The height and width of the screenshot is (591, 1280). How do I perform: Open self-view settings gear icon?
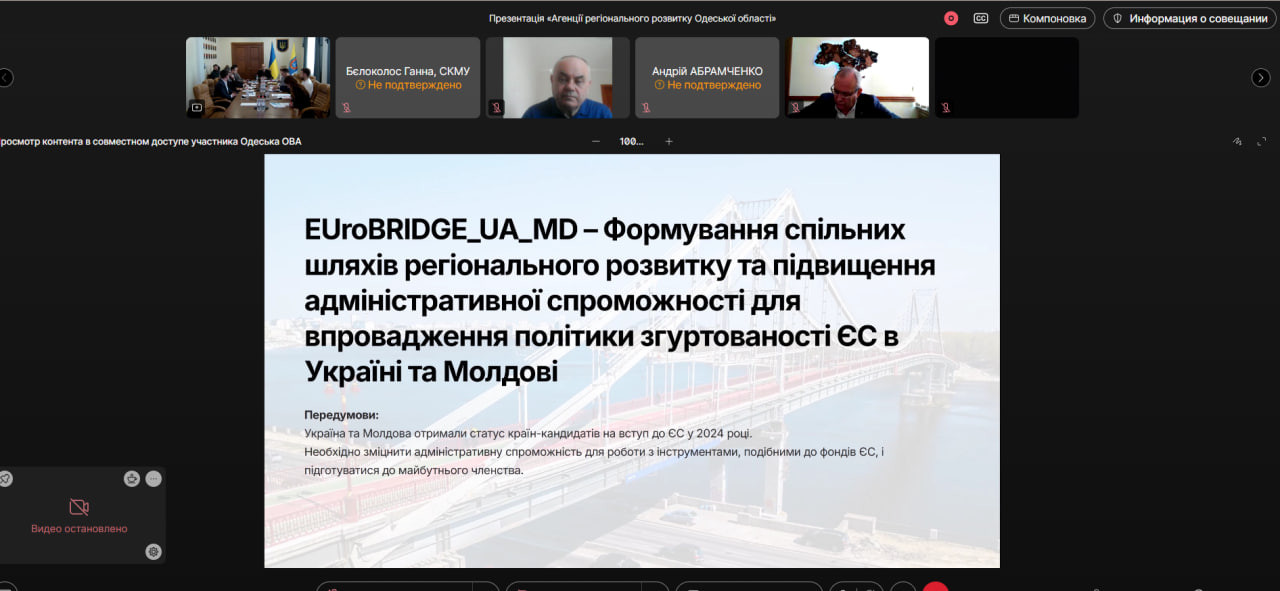(x=153, y=551)
